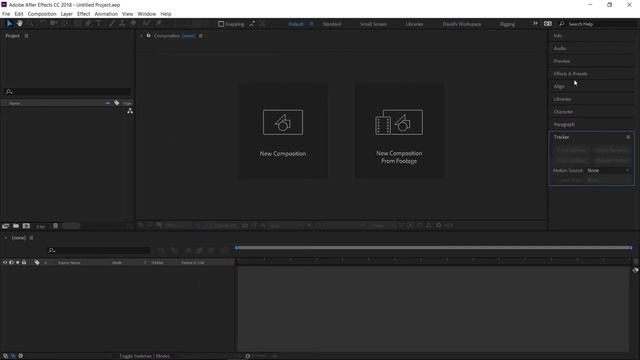Expand the Preview panel
The width and height of the screenshot is (640, 360).
pos(562,61)
